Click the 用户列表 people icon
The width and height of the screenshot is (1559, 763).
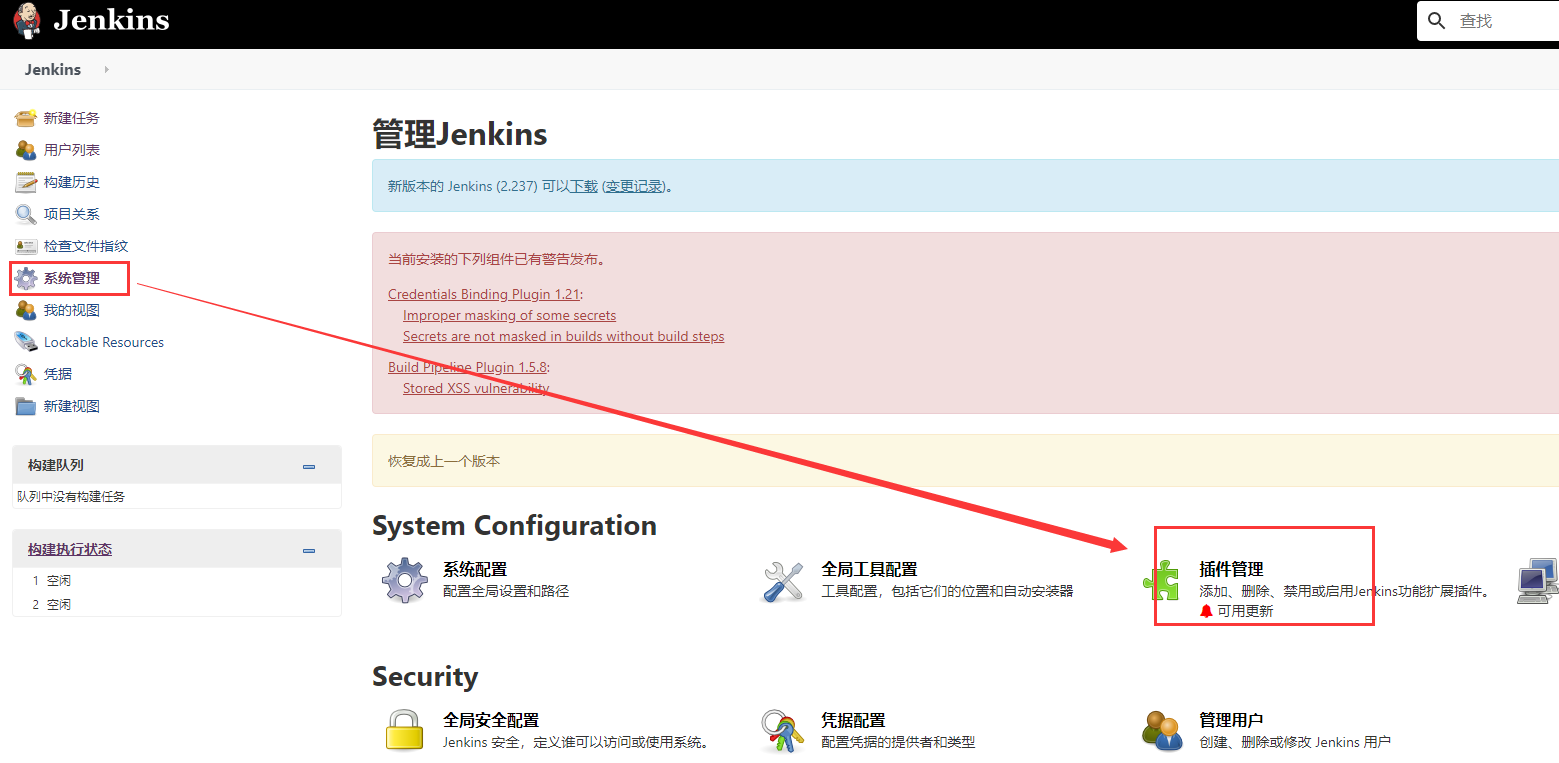[26, 150]
